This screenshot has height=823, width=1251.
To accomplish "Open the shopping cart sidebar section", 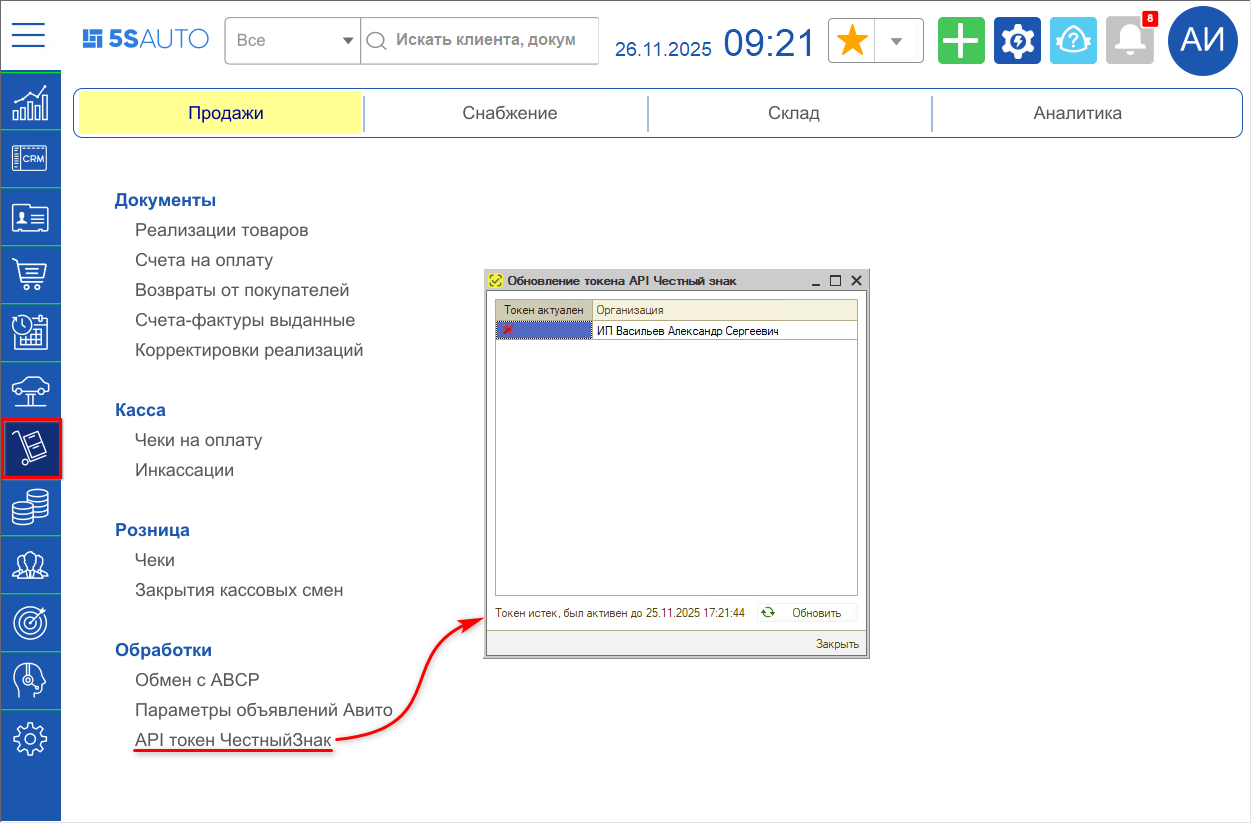I will [x=30, y=275].
